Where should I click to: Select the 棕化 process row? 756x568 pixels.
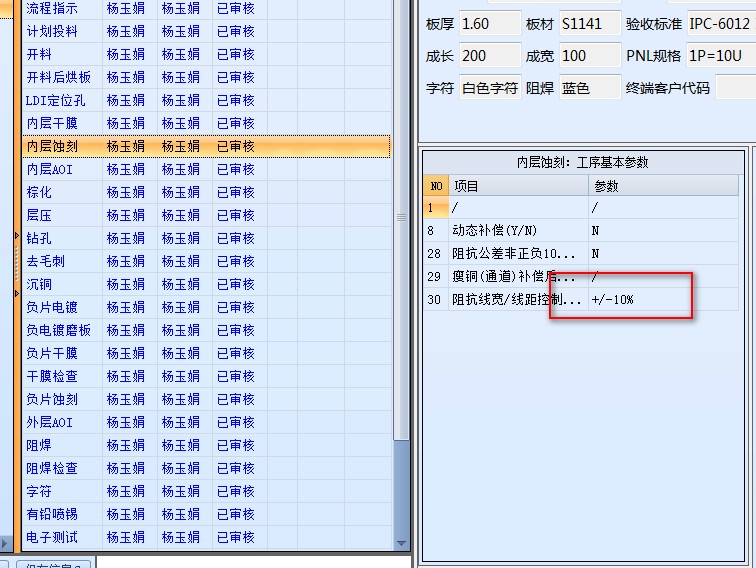pyautogui.click(x=206, y=192)
